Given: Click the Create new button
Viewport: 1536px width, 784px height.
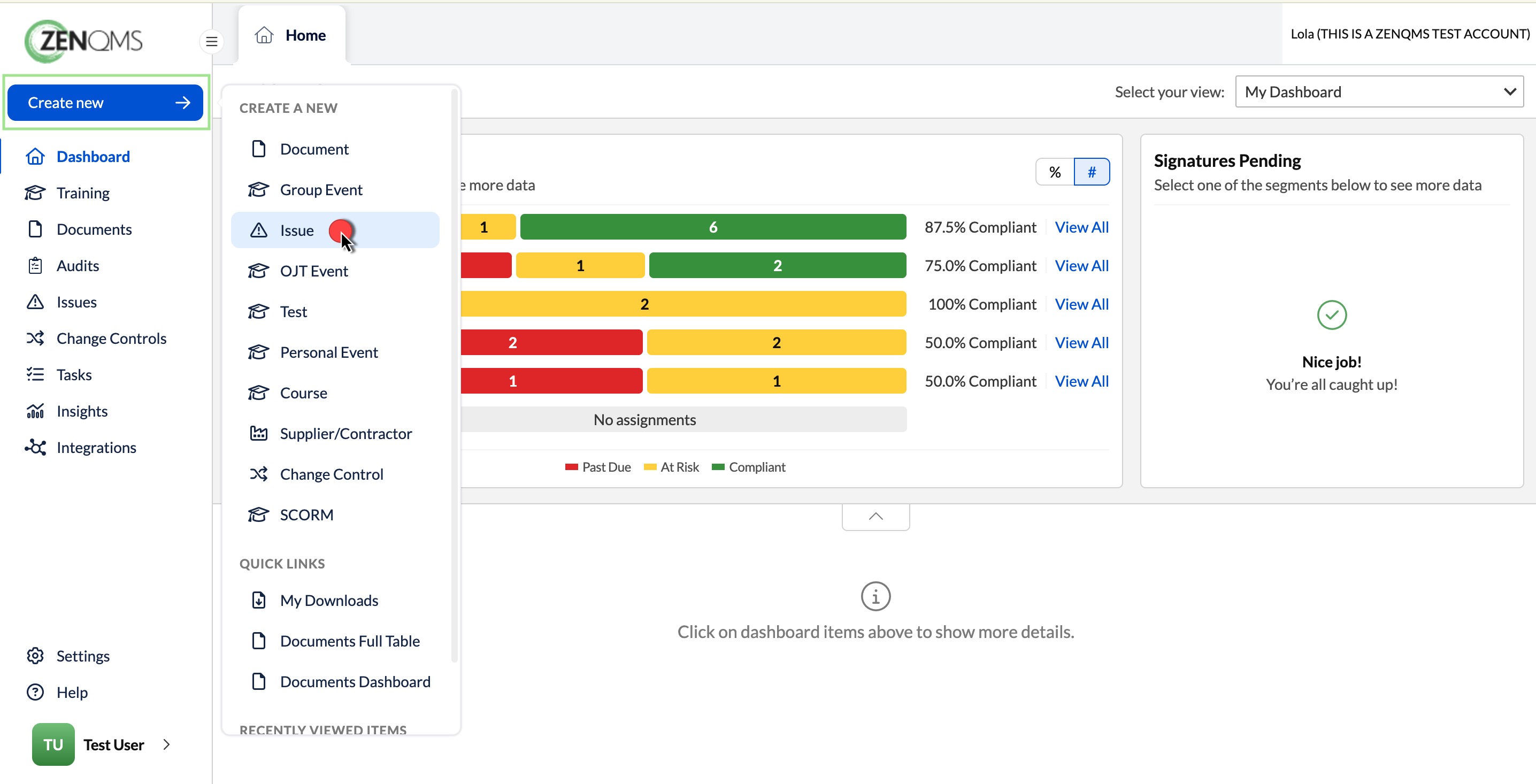Looking at the screenshot, I should click(105, 103).
